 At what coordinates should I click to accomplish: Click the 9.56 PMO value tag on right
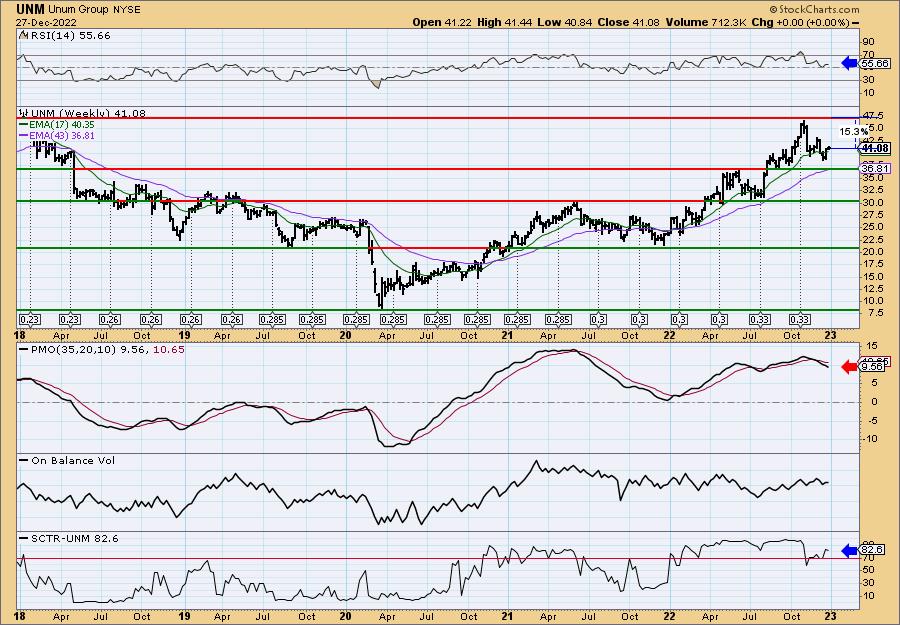click(872, 367)
